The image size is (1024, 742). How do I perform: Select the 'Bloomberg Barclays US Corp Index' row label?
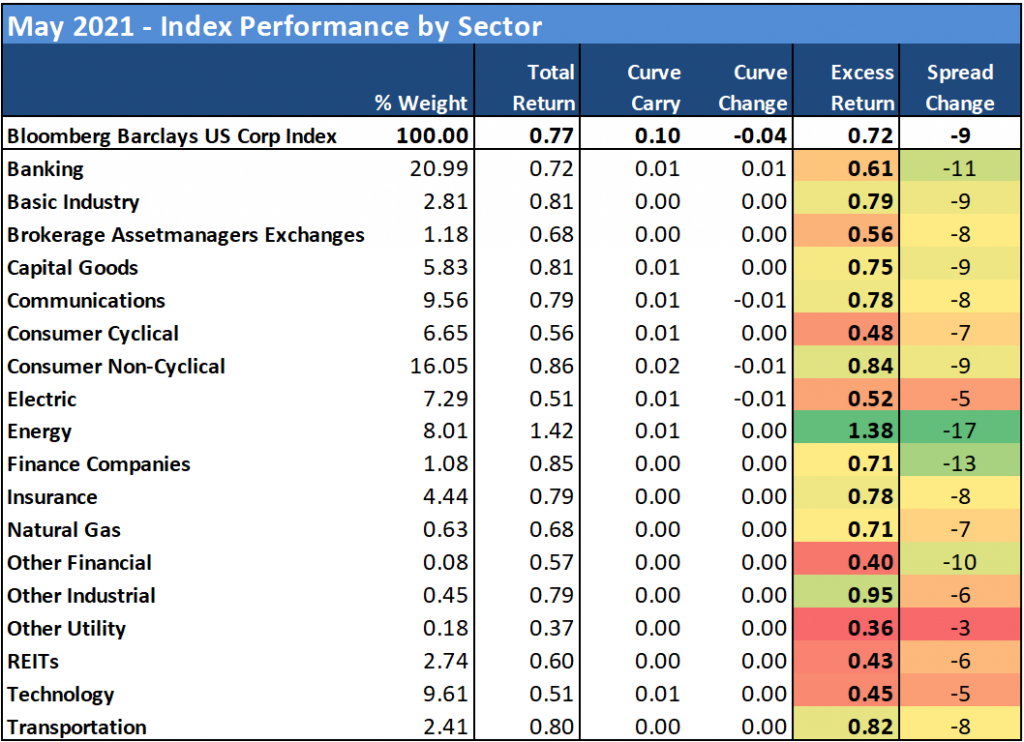pos(170,136)
